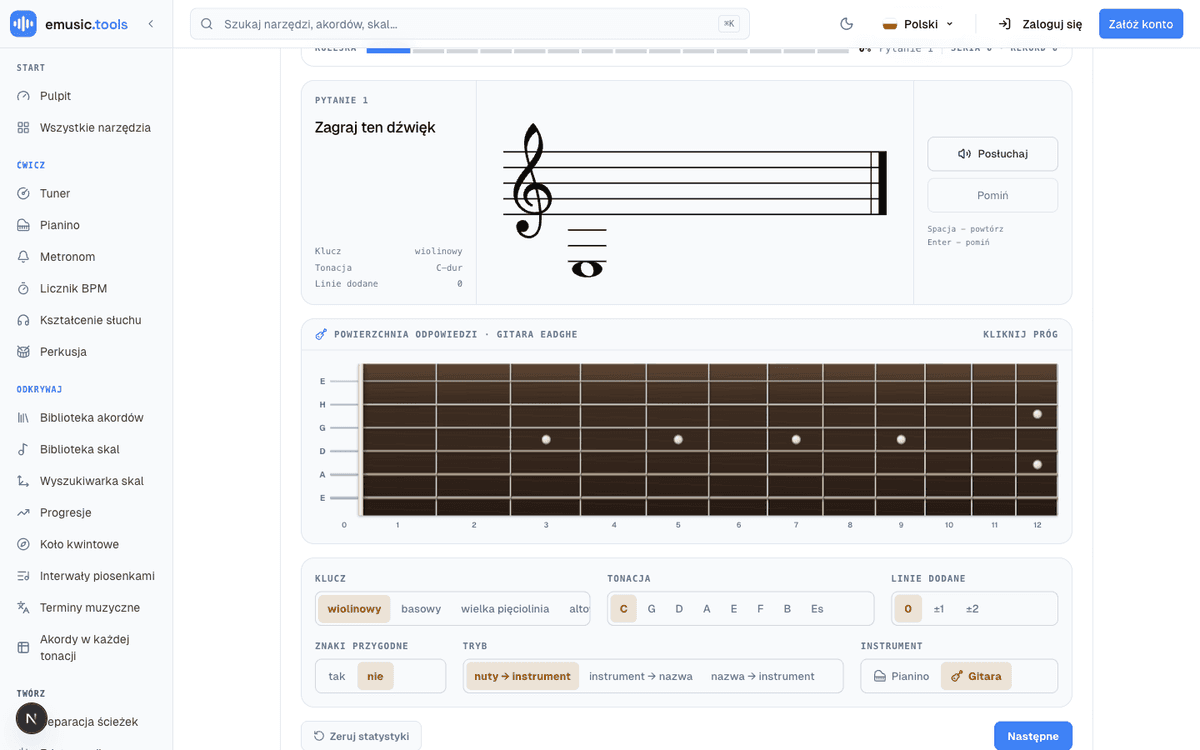Image resolution: width=1200 pixels, height=750 pixels.
Task: Select ±2 added ledger lines
Action: (x=972, y=608)
